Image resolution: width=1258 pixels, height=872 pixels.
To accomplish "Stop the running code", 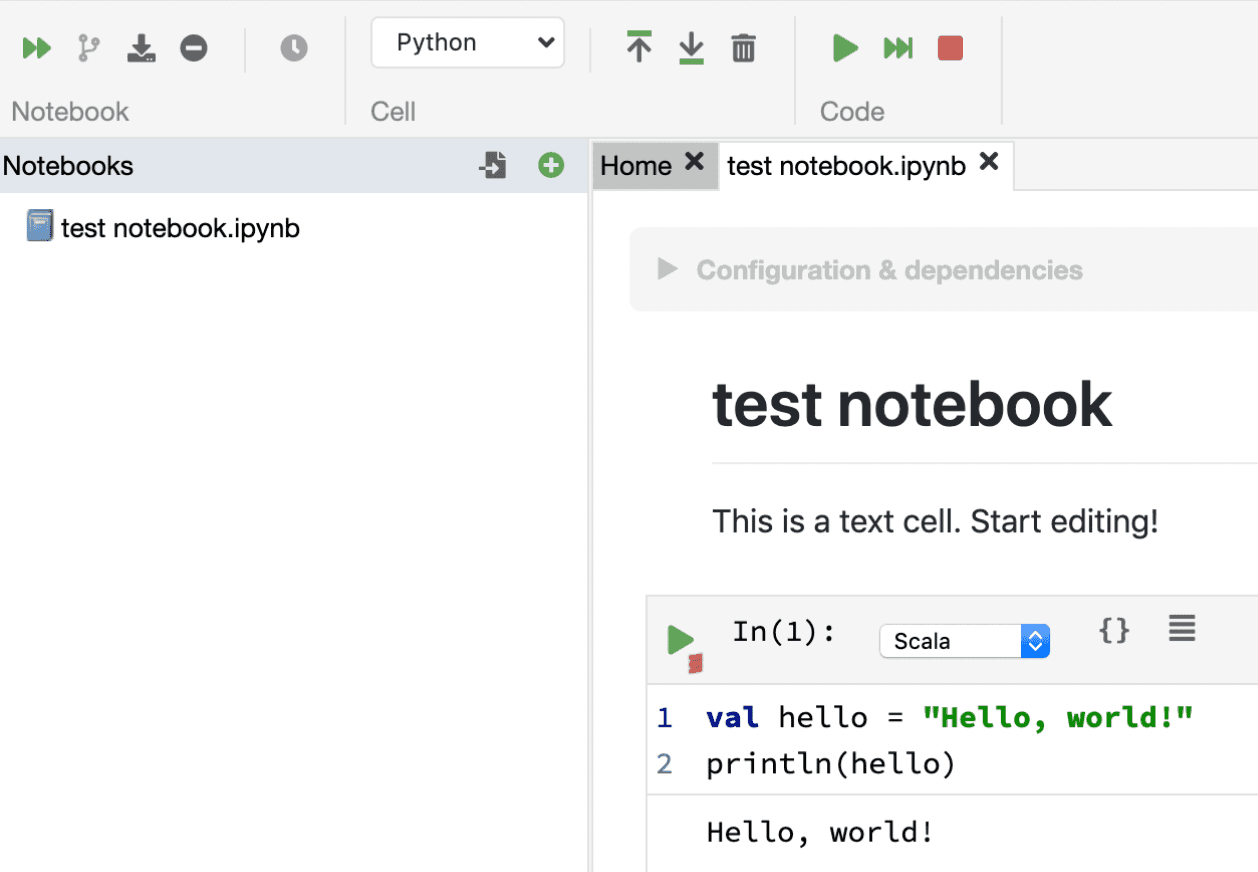I will tap(951, 47).
